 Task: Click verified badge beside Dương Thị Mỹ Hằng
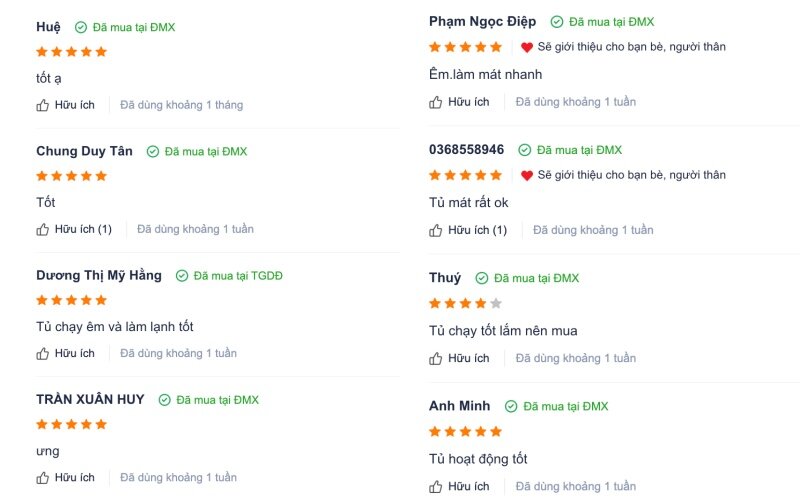182,276
